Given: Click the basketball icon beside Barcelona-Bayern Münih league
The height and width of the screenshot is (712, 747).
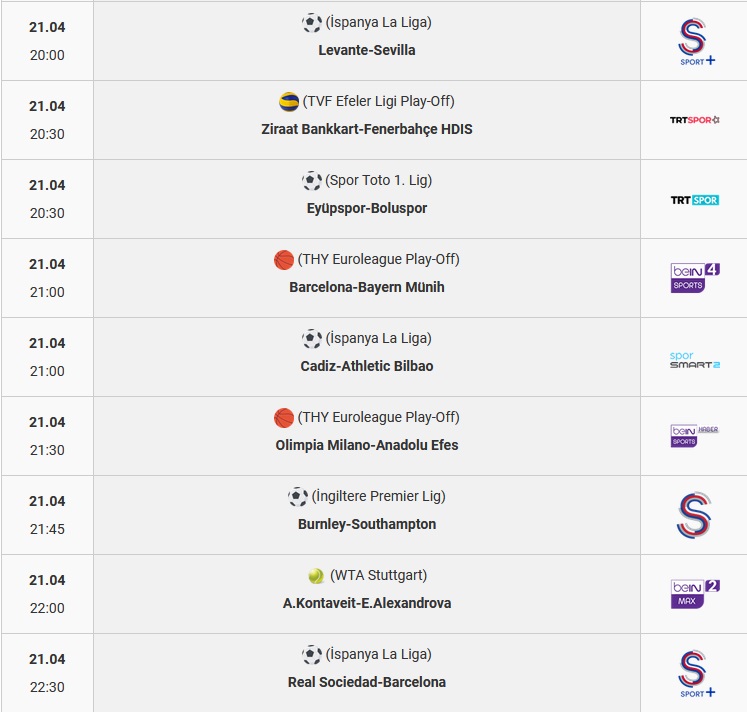Looking at the screenshot, I should (284, 260).
